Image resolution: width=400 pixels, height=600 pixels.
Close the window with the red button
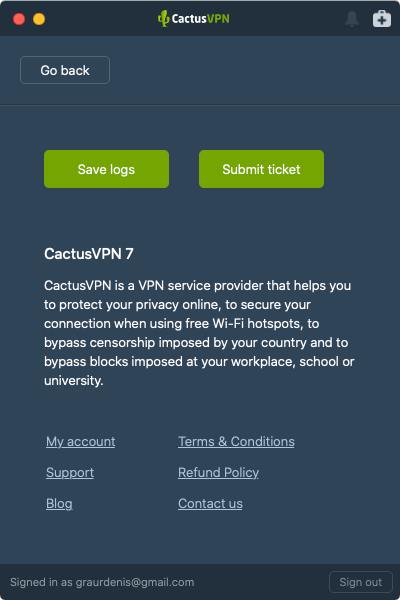coord(19,19)
